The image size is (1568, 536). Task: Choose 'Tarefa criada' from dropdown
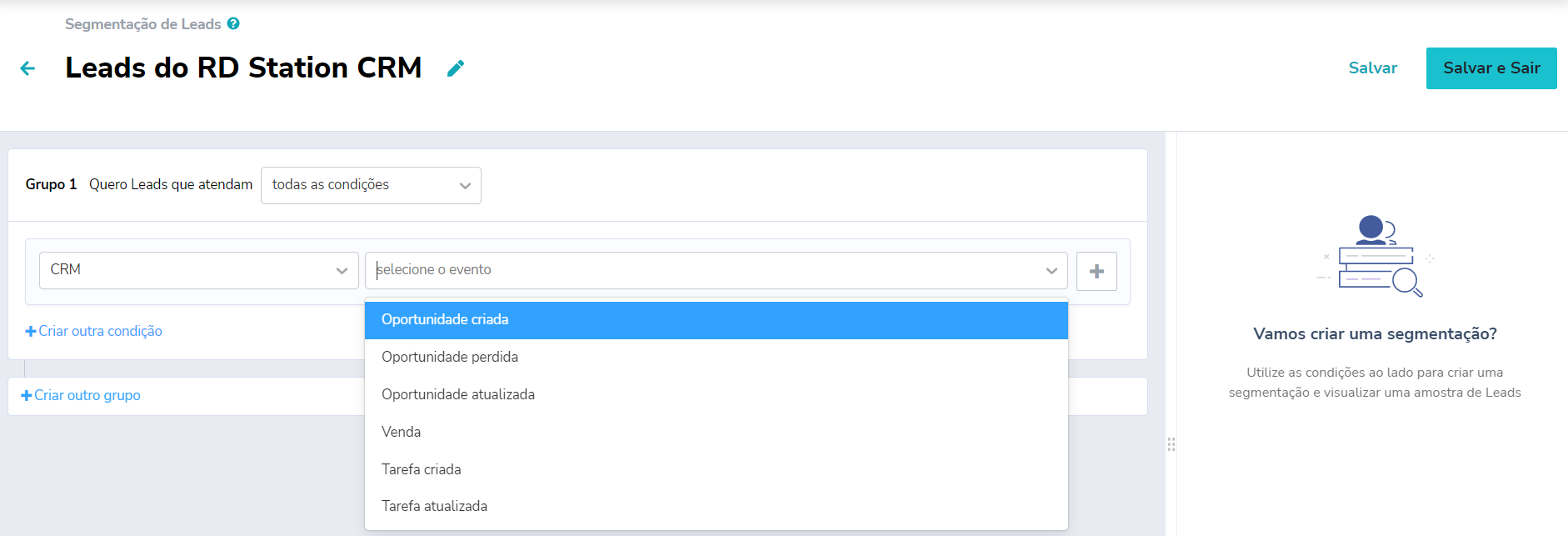pos(422,469)
